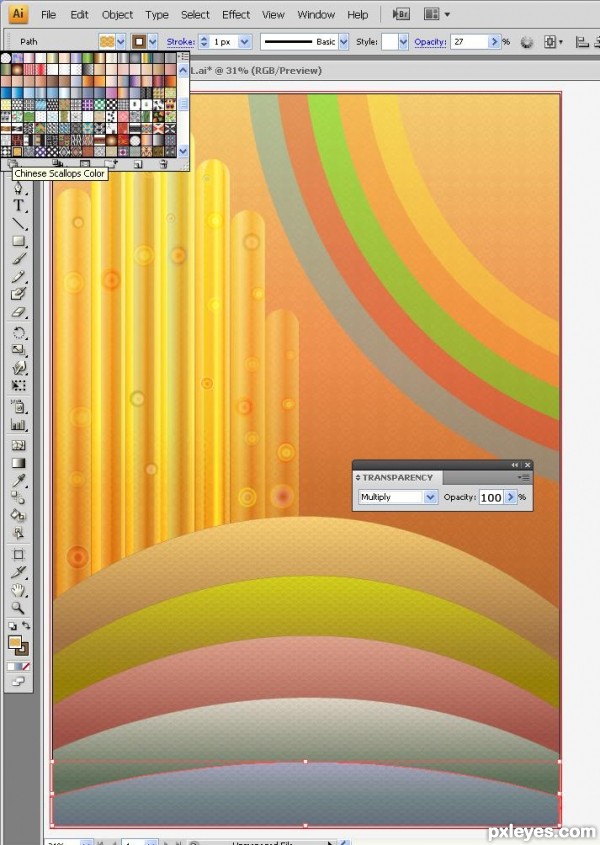Select the Type tool

click(x=18, y=205)
